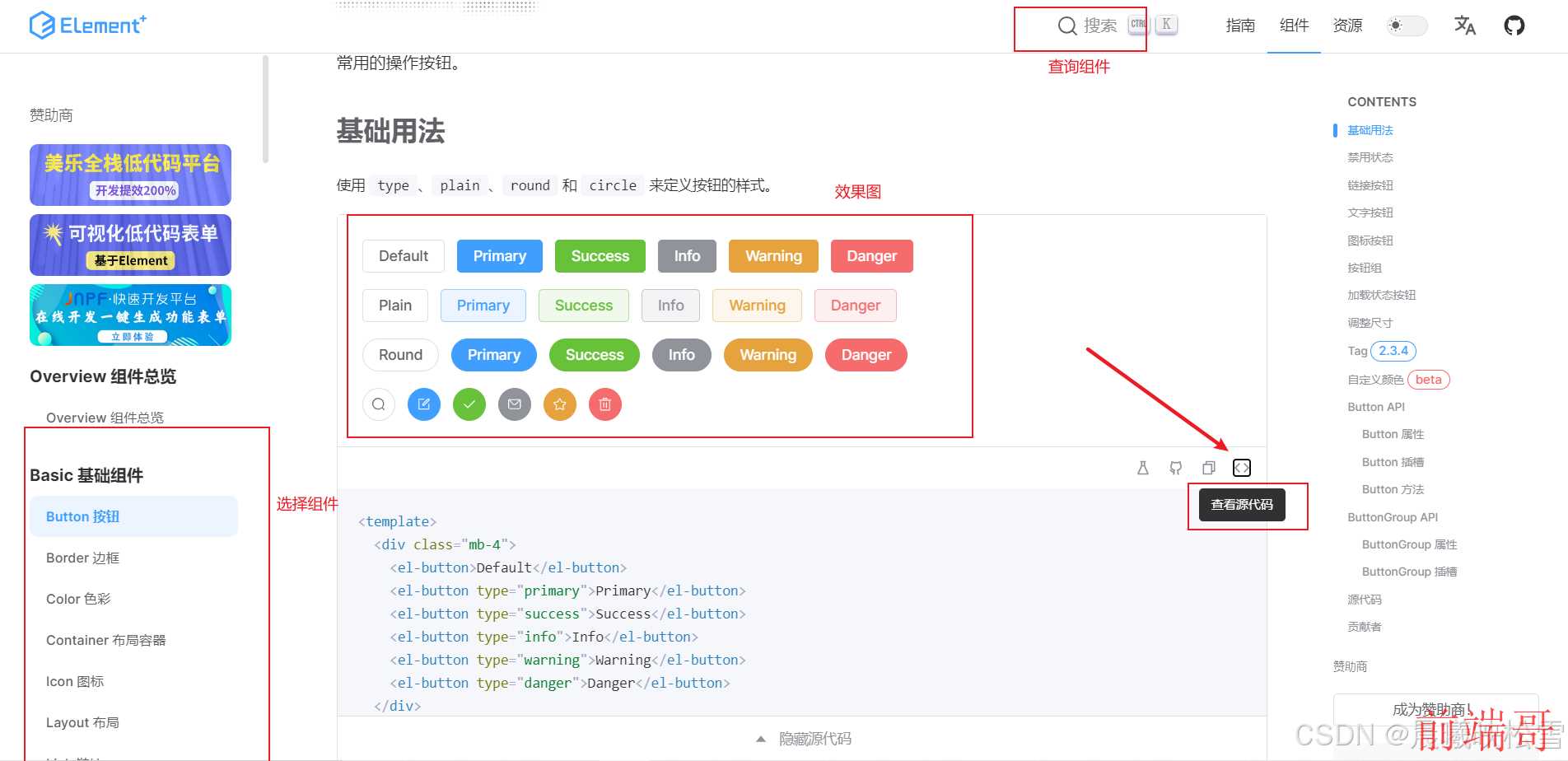1568x761 pixels.
Task: Jump to 文字按钮 in contents
Action: tap(1370, 212)
